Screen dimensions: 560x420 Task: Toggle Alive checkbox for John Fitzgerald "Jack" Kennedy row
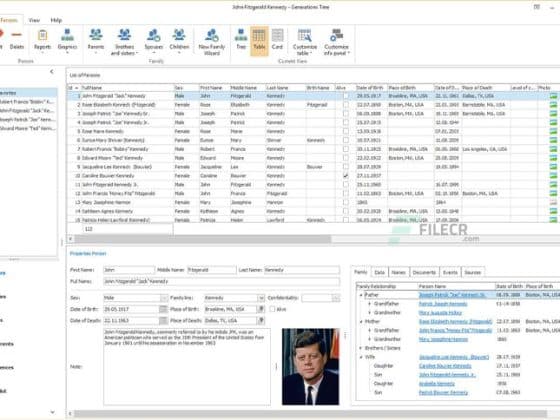click(x=346, y=96)
